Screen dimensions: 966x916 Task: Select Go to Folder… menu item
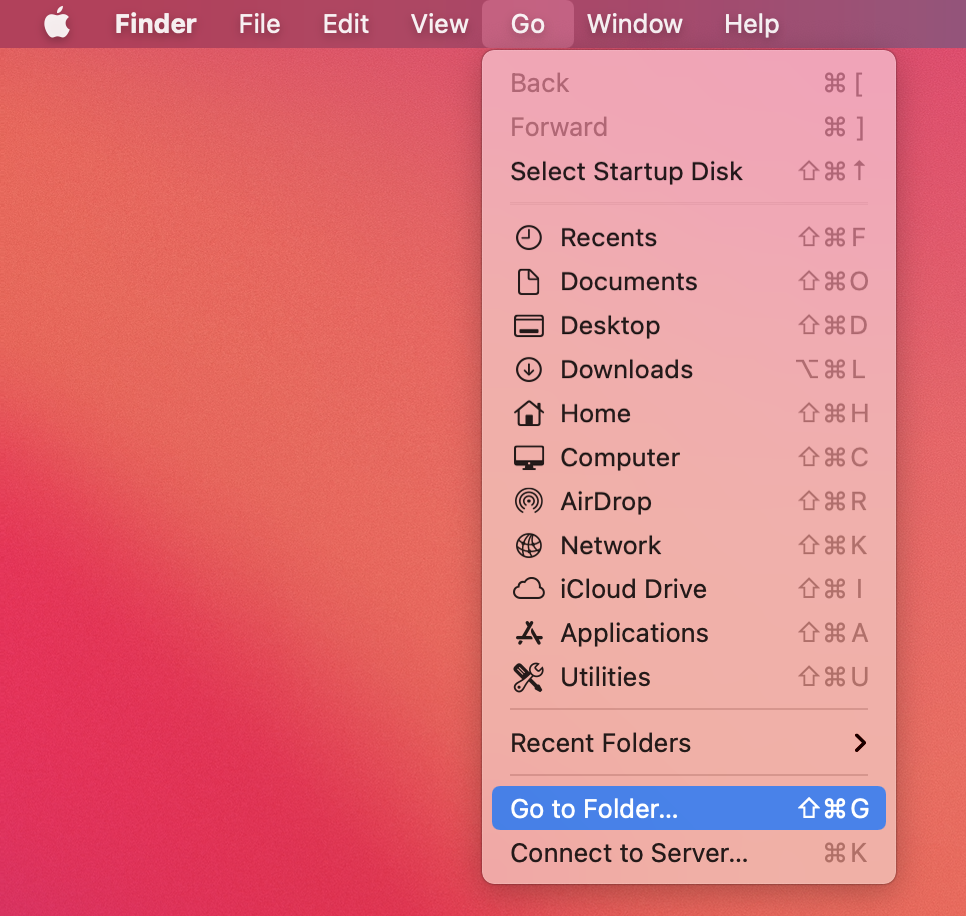click(689, 808)
